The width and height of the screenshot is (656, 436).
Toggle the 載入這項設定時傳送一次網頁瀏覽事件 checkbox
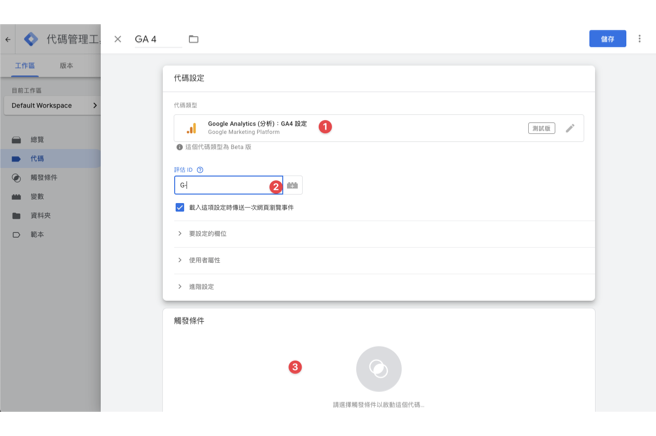point(180,208)
